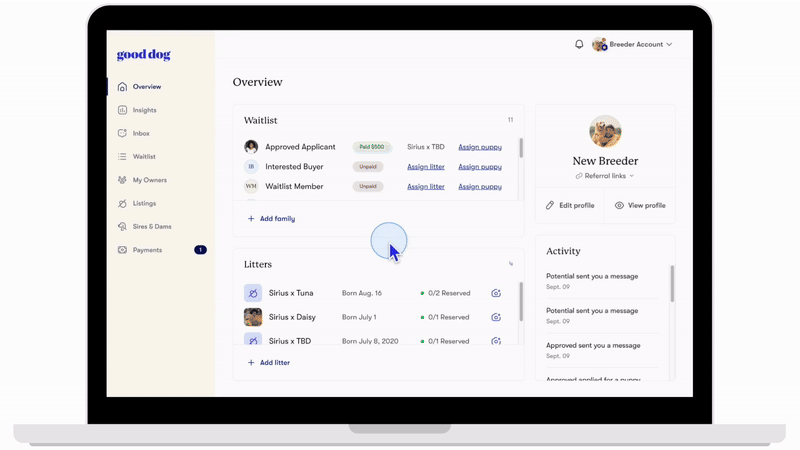The image size is (800, 450).
Task: Click the notification bell icon
Action: 579,45
